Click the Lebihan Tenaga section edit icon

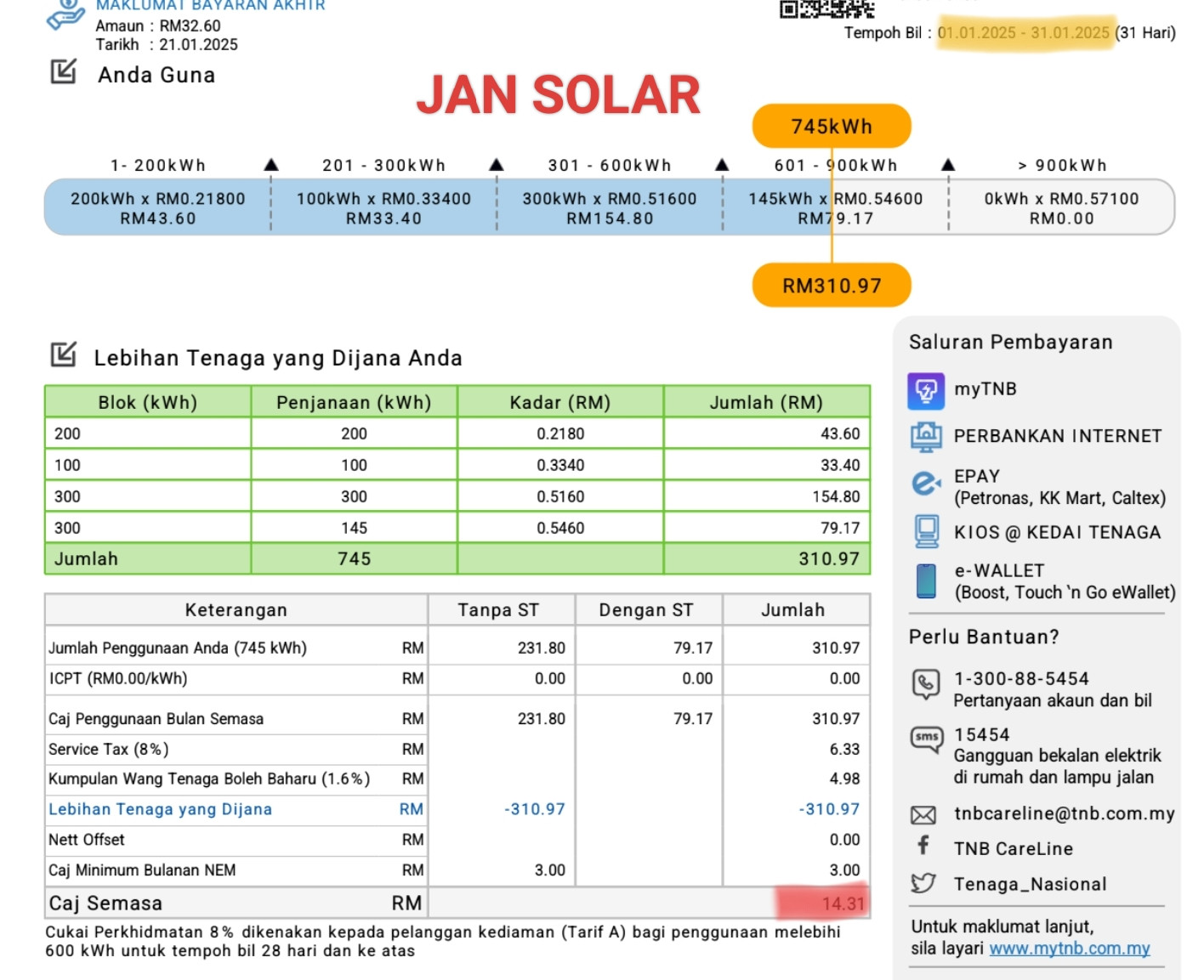point(64,354)
